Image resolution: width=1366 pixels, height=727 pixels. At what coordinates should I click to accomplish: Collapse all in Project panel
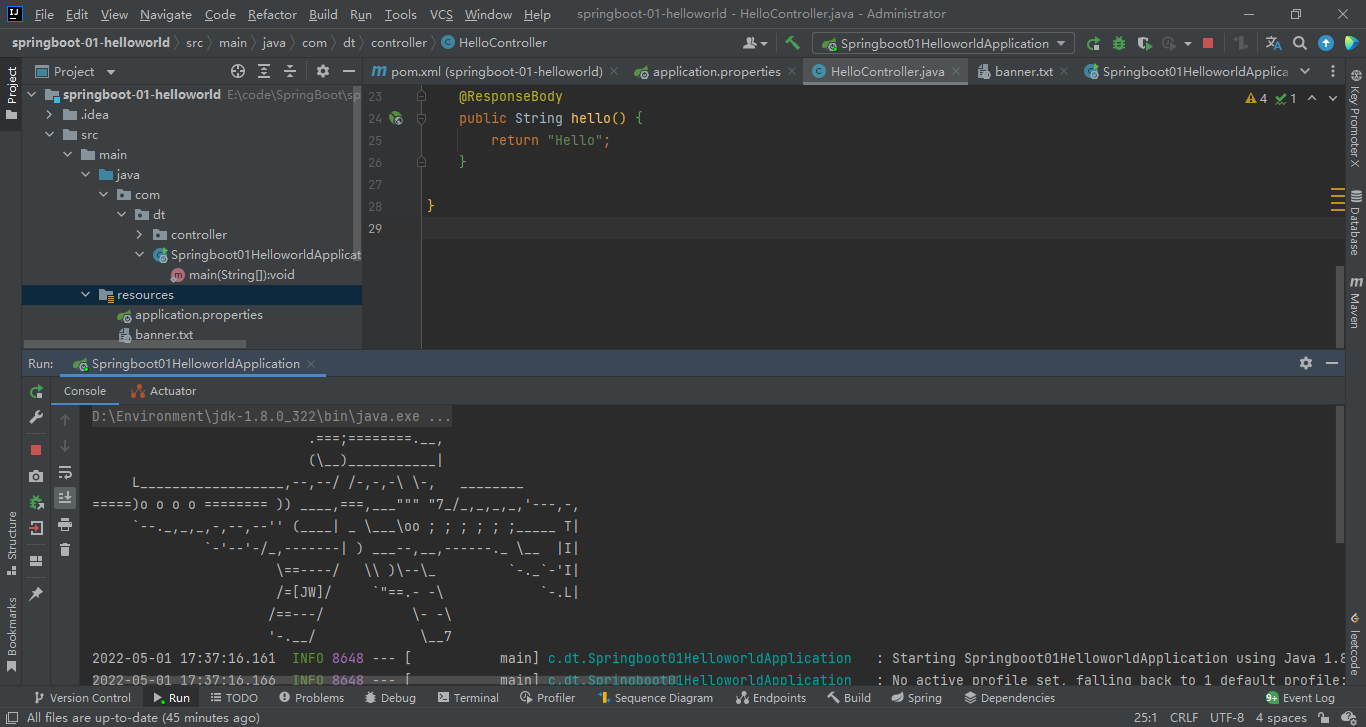[290, 71]
